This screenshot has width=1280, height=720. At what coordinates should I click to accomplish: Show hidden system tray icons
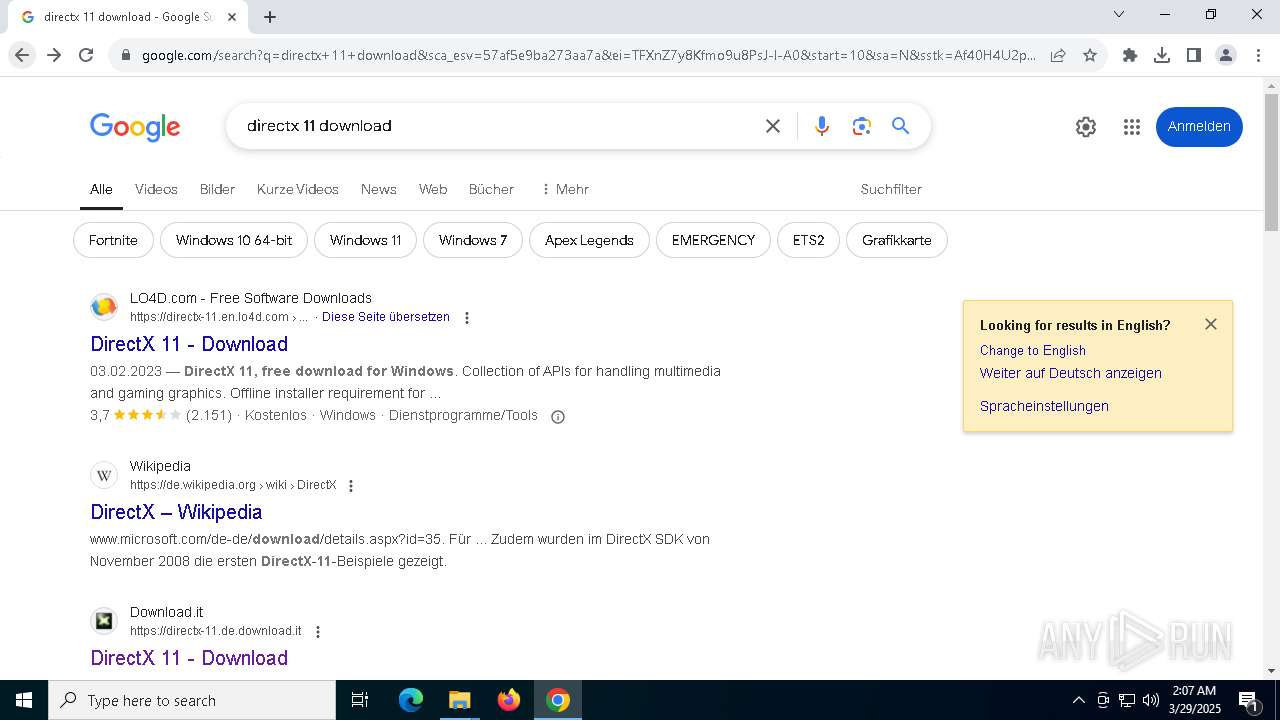click(1079, 700)
